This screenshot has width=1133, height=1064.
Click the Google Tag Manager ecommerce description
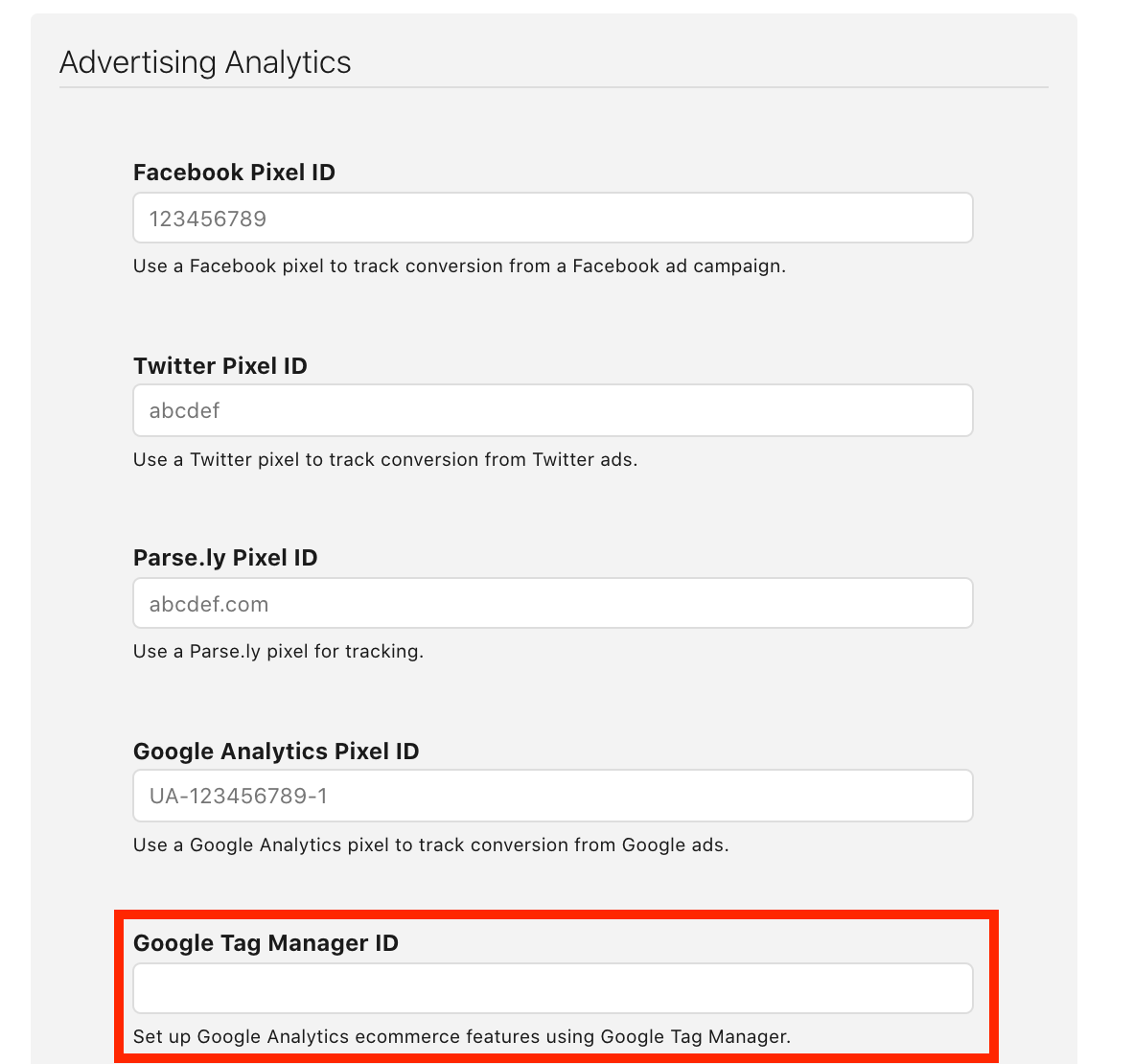461,1036
